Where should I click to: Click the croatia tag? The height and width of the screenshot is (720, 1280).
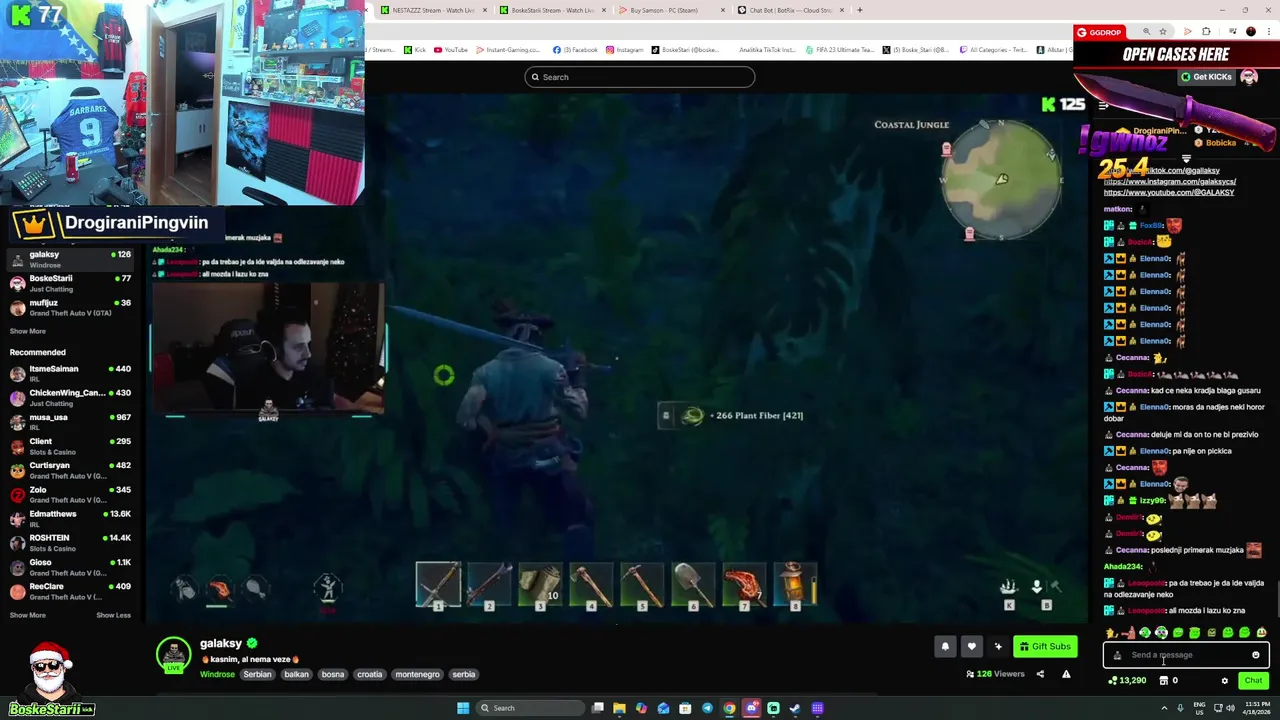[x=370, y=674]
